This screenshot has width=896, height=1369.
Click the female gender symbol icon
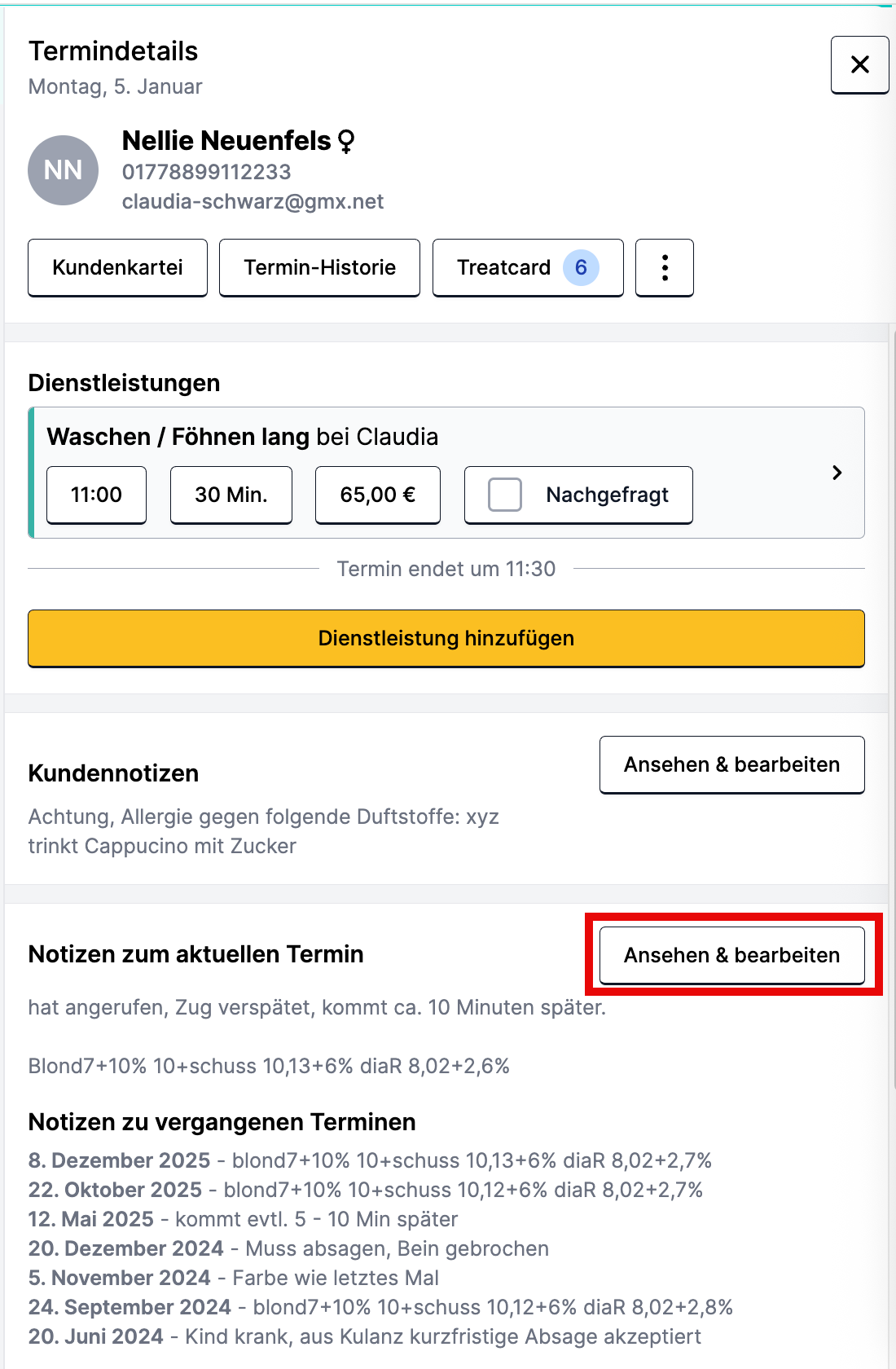pyautogui.click(x=346, y=142)
